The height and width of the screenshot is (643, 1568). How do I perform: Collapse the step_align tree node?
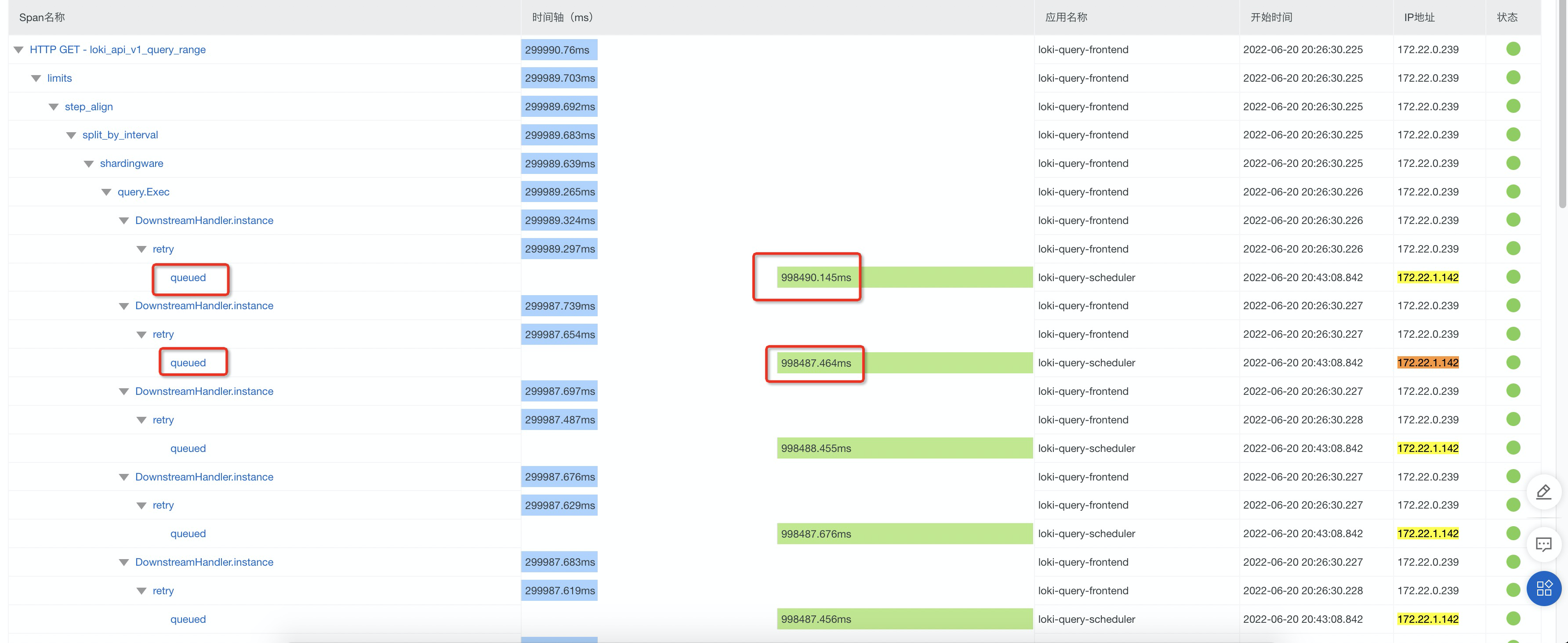click(x=53, y=106)
